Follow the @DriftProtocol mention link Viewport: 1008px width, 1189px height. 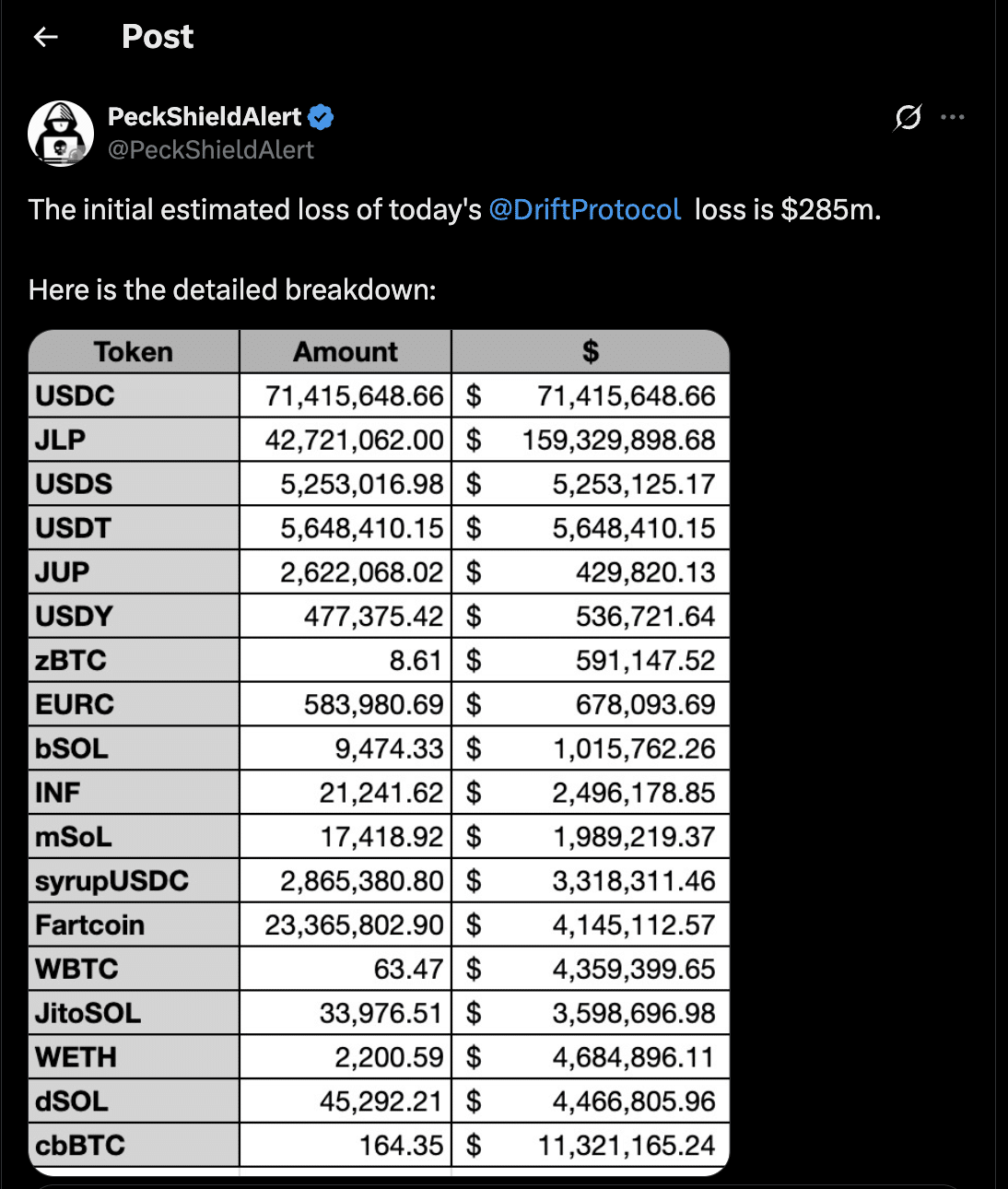(x=584, y=210)
